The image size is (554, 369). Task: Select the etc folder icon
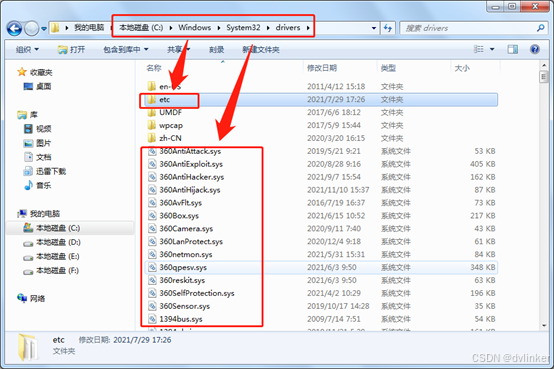tap(152, 99)
